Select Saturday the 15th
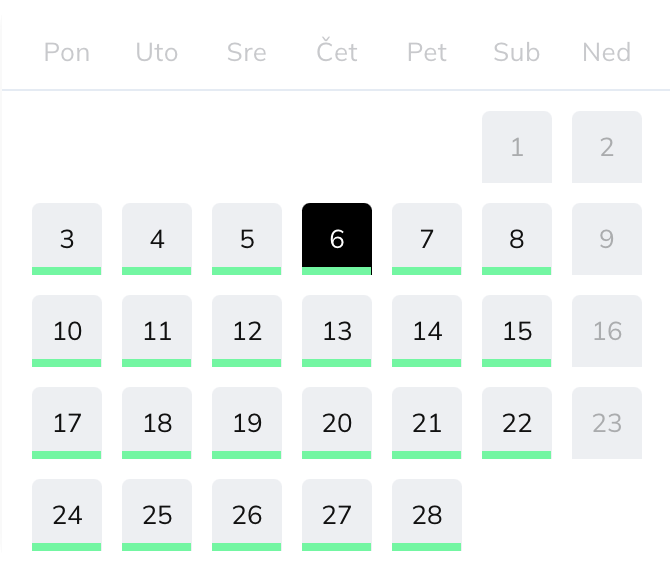The height and width of the screenshot is (567, 671). (x=517, y=331)
